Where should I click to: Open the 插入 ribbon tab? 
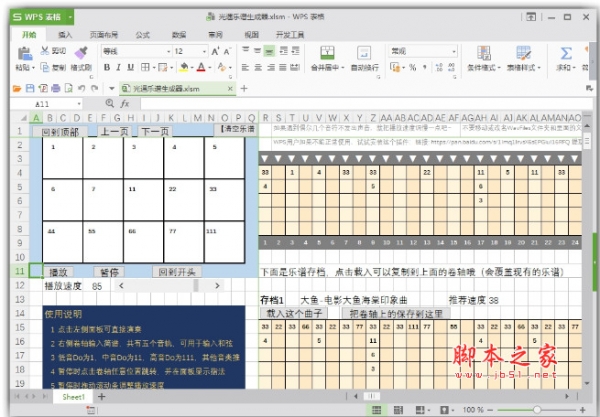point(65,33)
